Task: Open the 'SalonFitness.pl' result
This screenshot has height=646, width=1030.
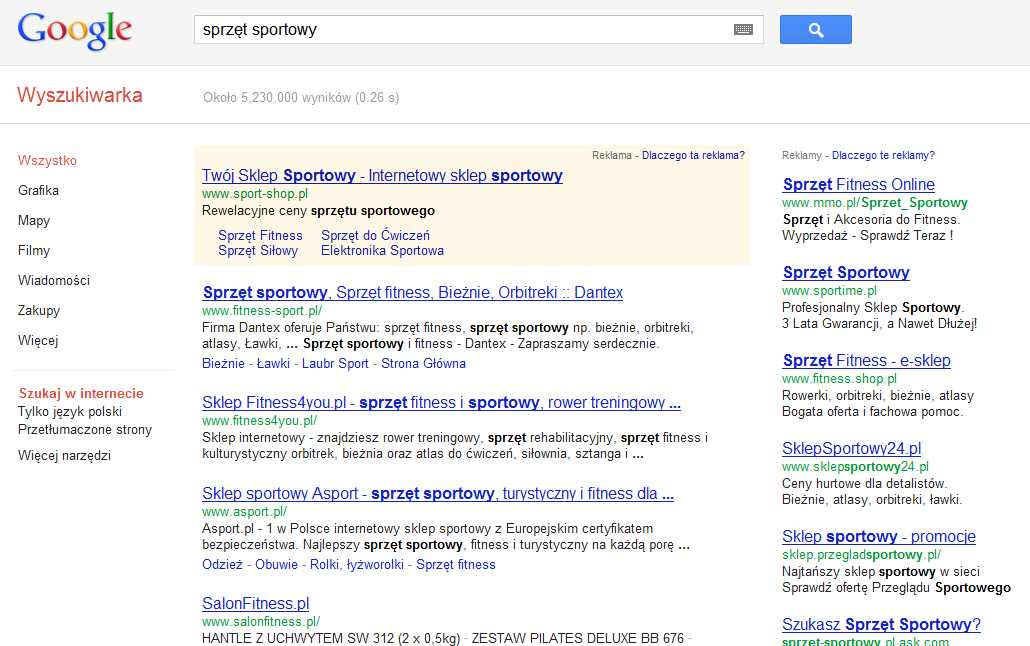Action: point(256,603)
